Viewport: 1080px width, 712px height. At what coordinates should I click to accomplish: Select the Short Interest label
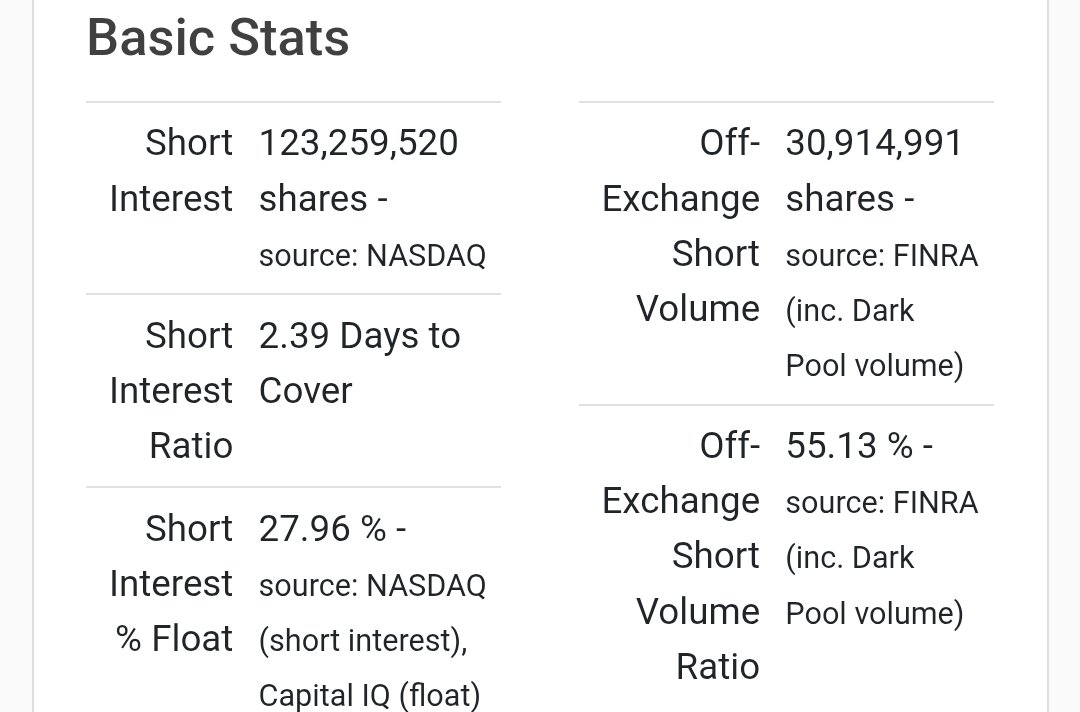click(172, 171)
